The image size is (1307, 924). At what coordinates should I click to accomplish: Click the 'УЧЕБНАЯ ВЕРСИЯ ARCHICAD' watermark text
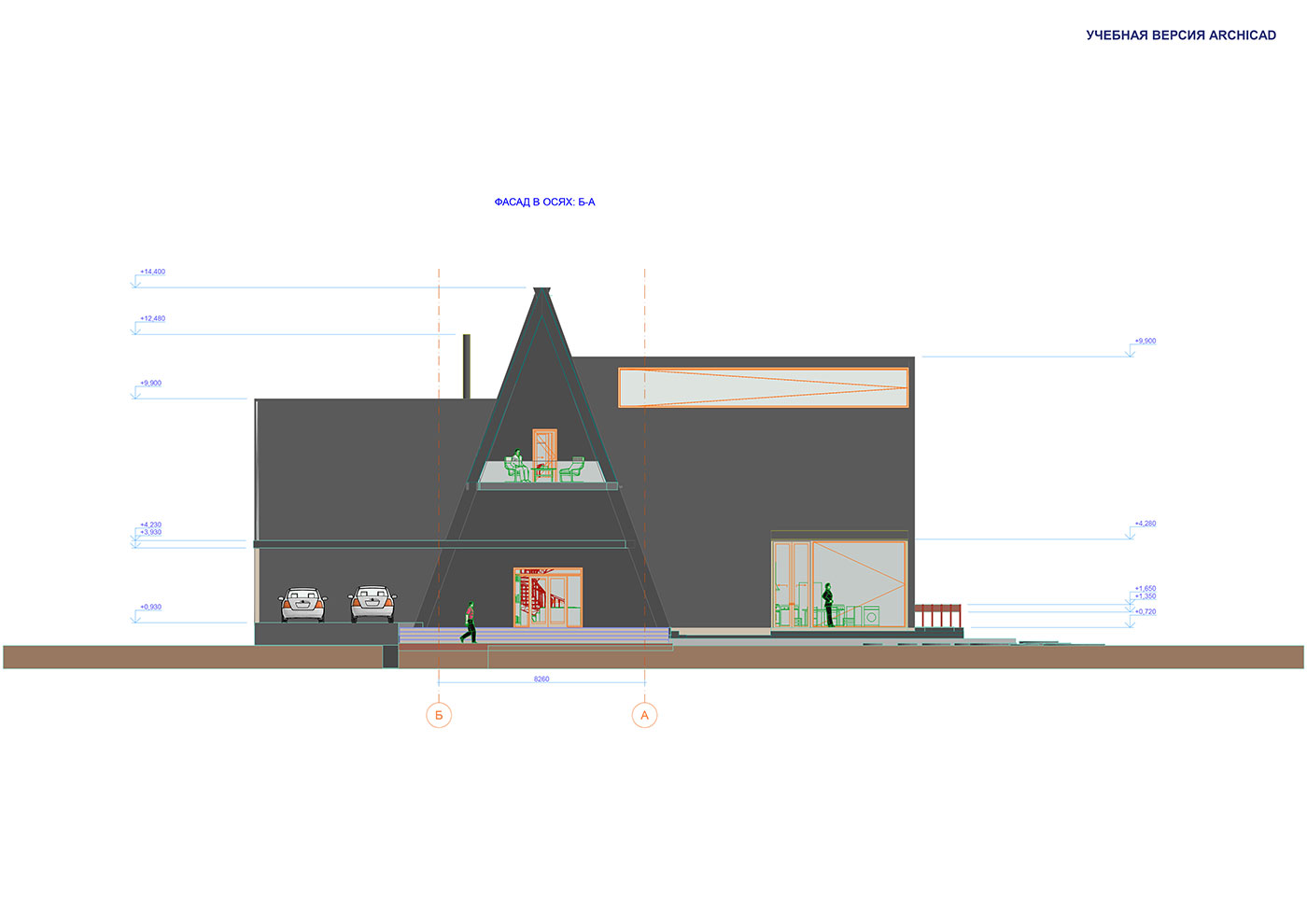tap(1180, 35)
